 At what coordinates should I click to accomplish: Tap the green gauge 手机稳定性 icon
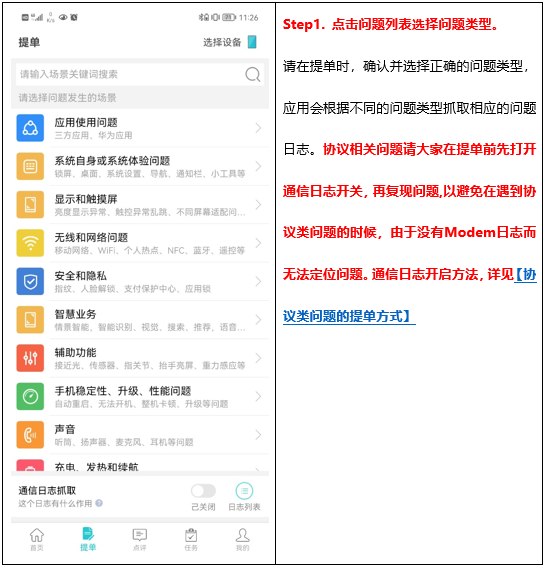point(30,397)
